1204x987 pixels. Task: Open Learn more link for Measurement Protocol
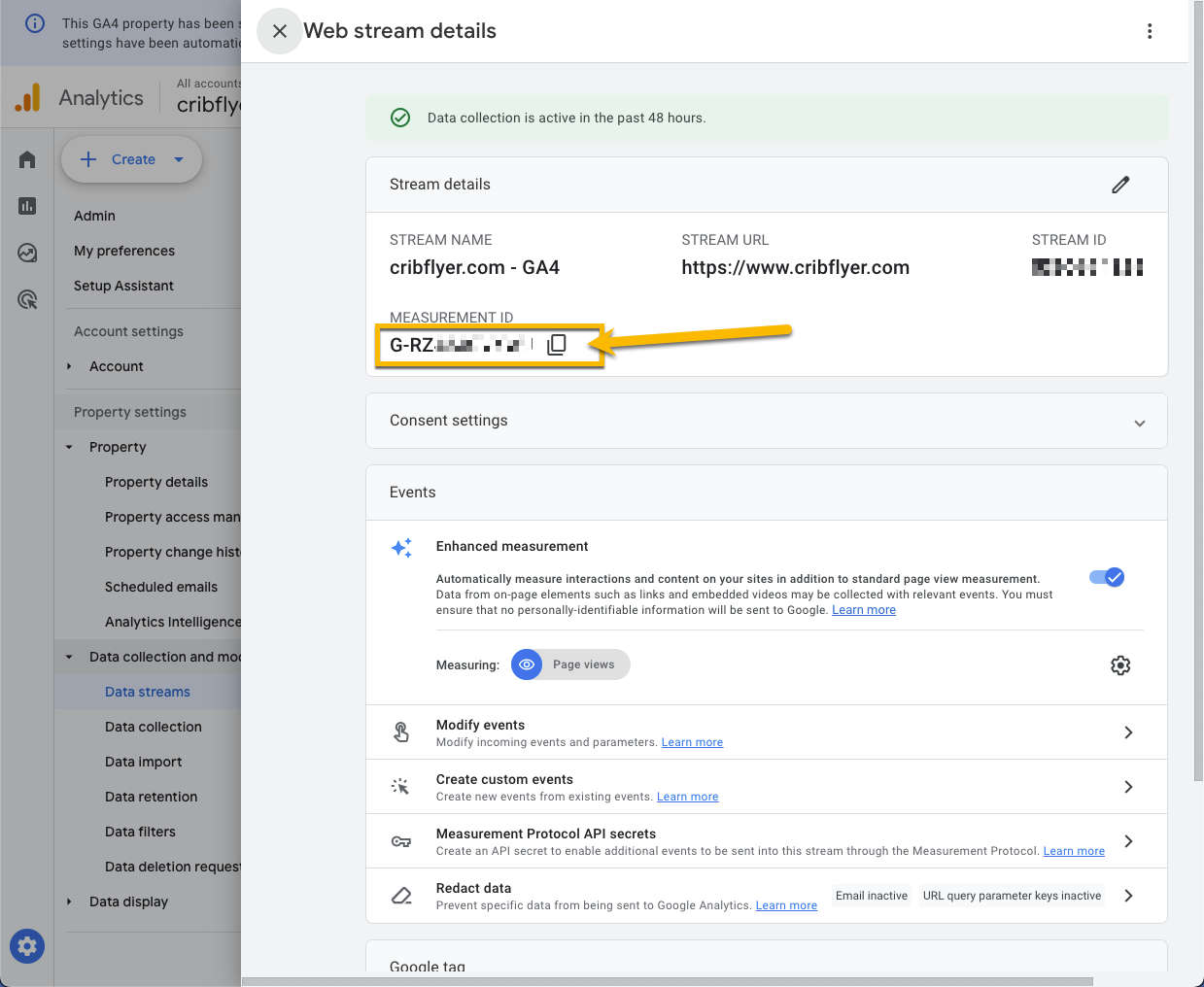(x=1074, y=851)
